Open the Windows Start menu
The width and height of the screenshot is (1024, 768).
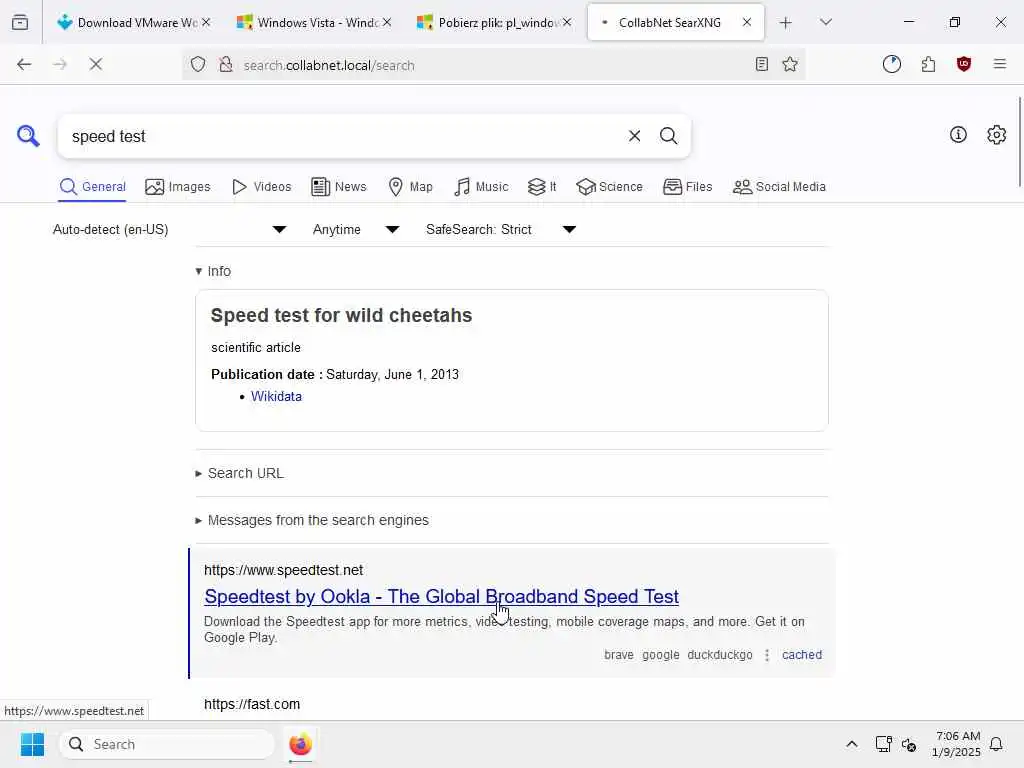(x=32, y=744)
